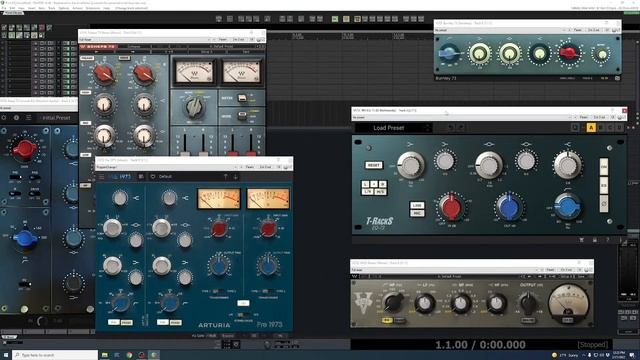The width and height of the screenshot is (640, 360).
Task: Click next preset down arrow in Arturia Pre 1973
Action: click(x=236, y=177)
